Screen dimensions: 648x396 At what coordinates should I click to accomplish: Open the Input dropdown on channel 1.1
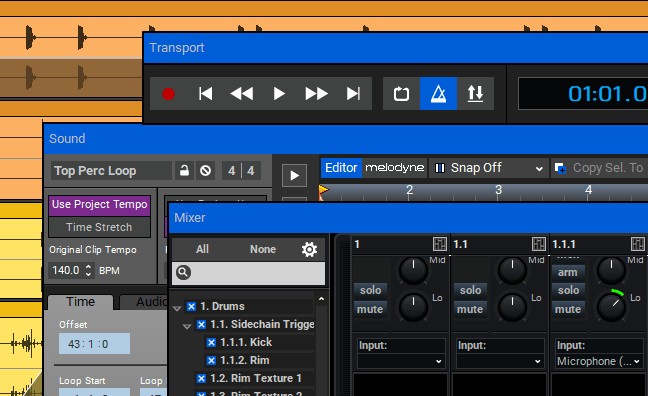pyautogui.click(x=500, y=361)
